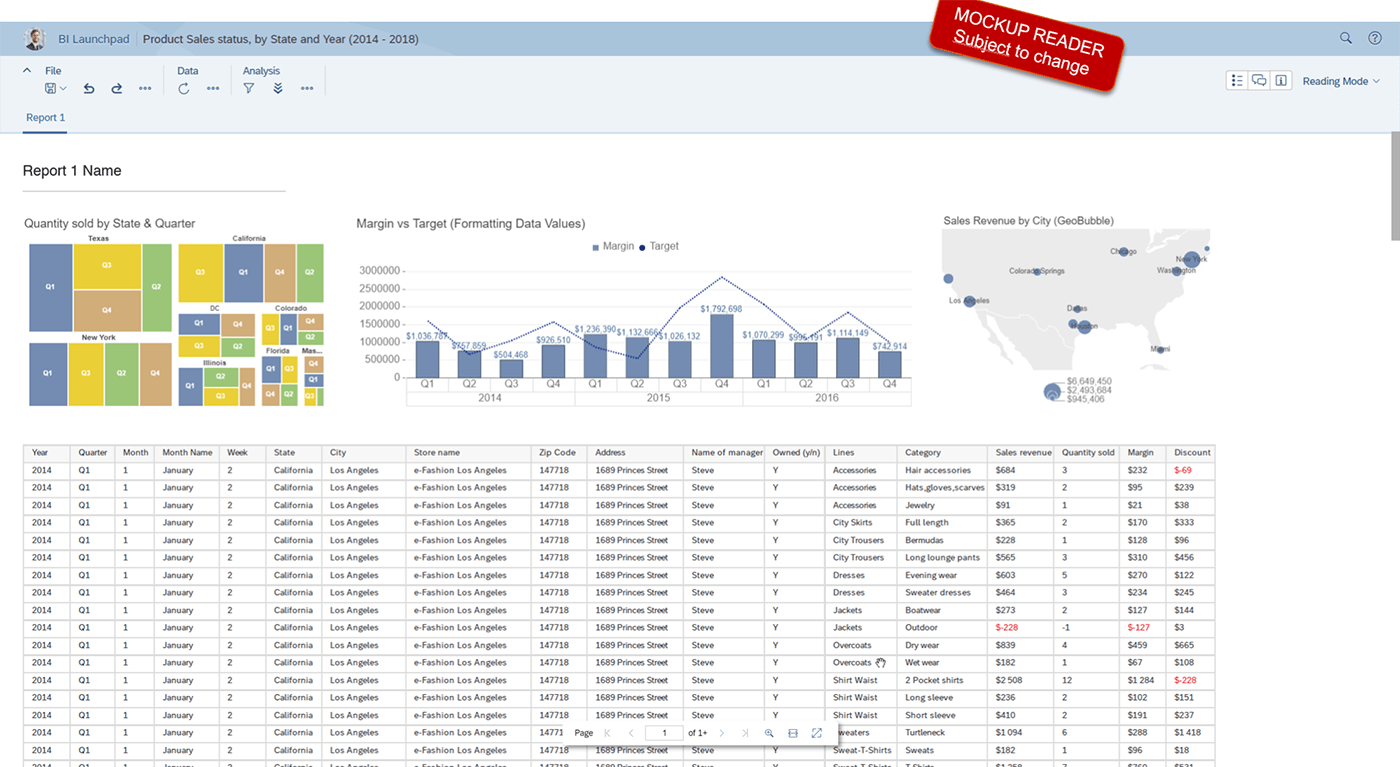Navigate back via BI Launchpad link

point(93,38)
